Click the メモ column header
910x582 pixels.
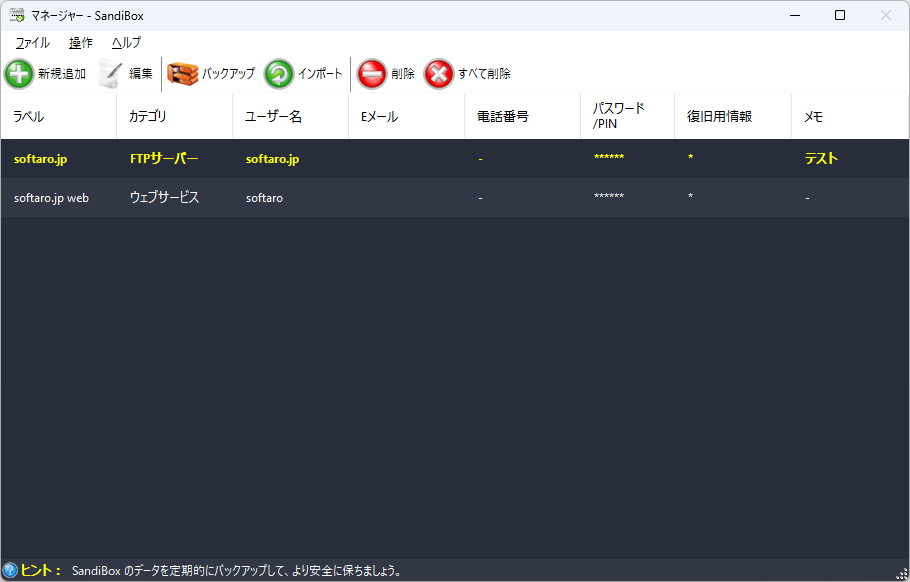coord(850,116)
